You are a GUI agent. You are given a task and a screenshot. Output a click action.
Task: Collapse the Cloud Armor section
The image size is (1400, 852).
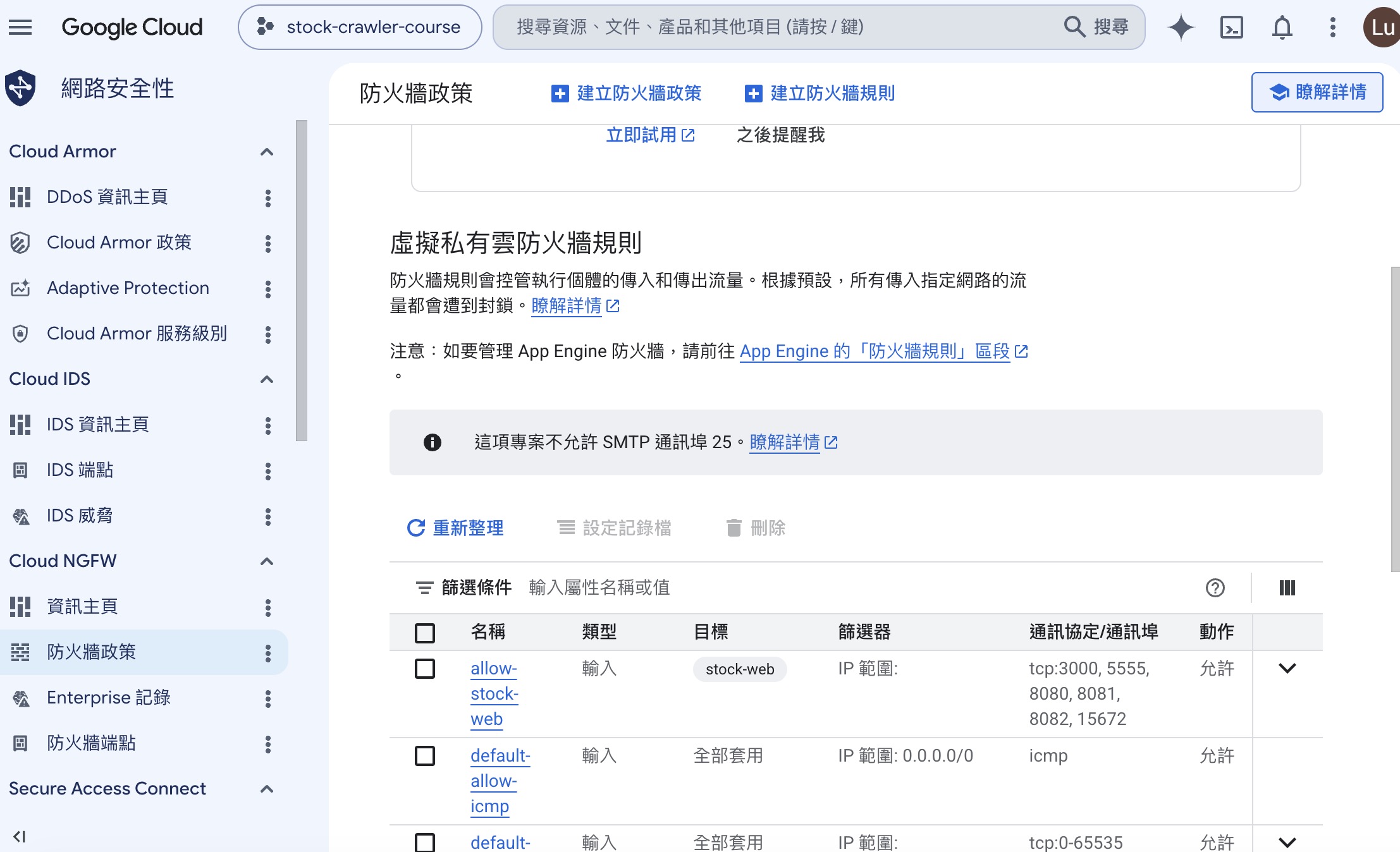pos(267,152)
